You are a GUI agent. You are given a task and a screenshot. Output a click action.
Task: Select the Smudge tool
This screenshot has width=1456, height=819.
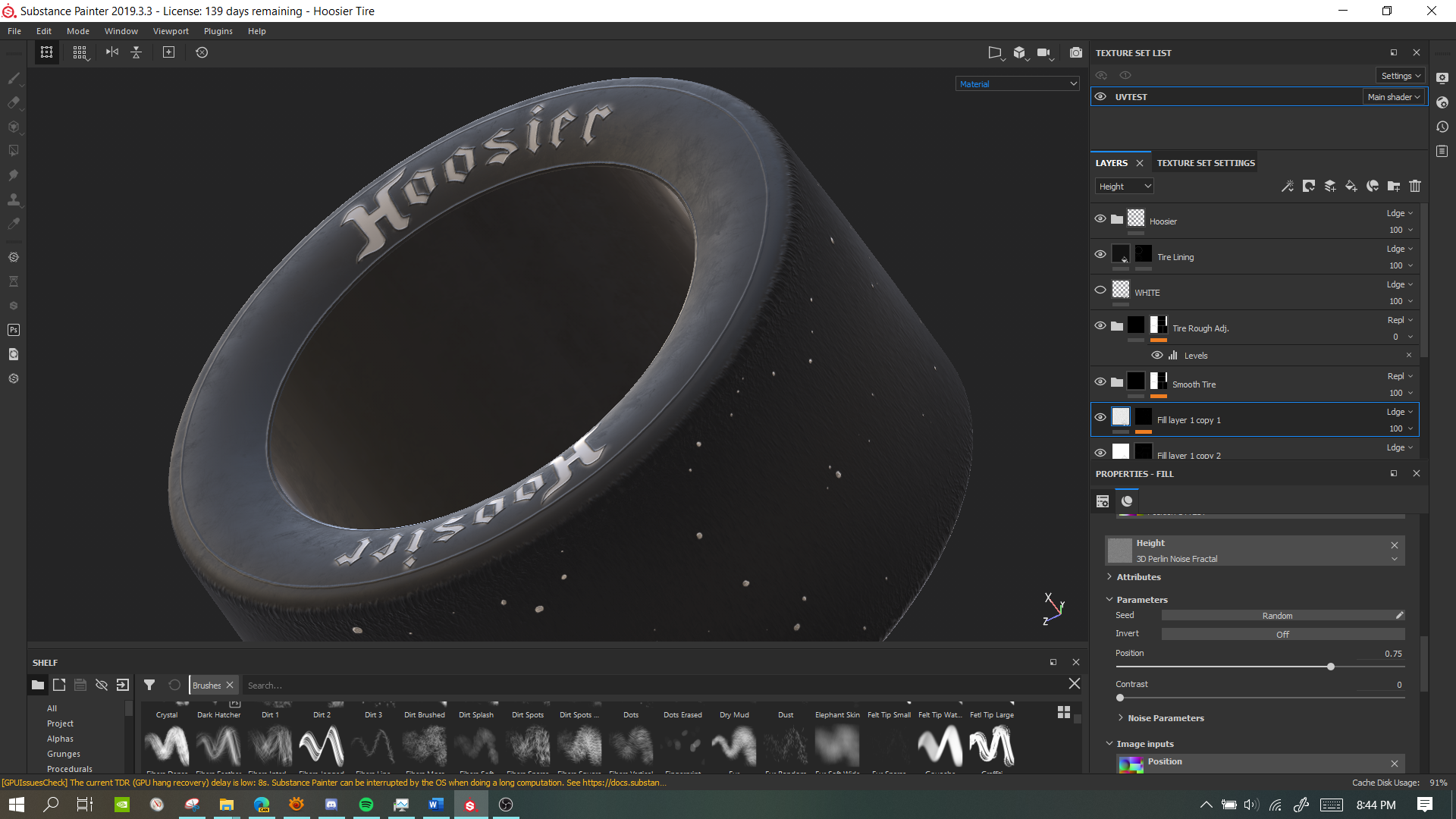[13, 175]
